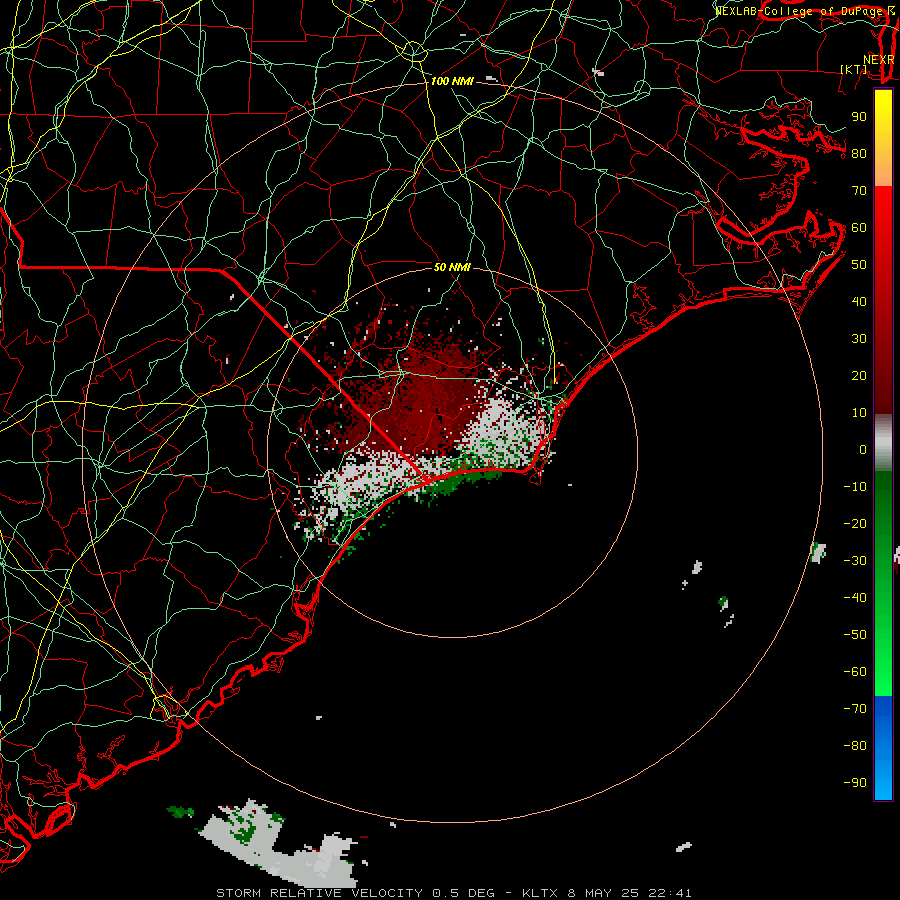
Task: Click the "NEXLAB-College of DuPage" header text
Action: 799,11
